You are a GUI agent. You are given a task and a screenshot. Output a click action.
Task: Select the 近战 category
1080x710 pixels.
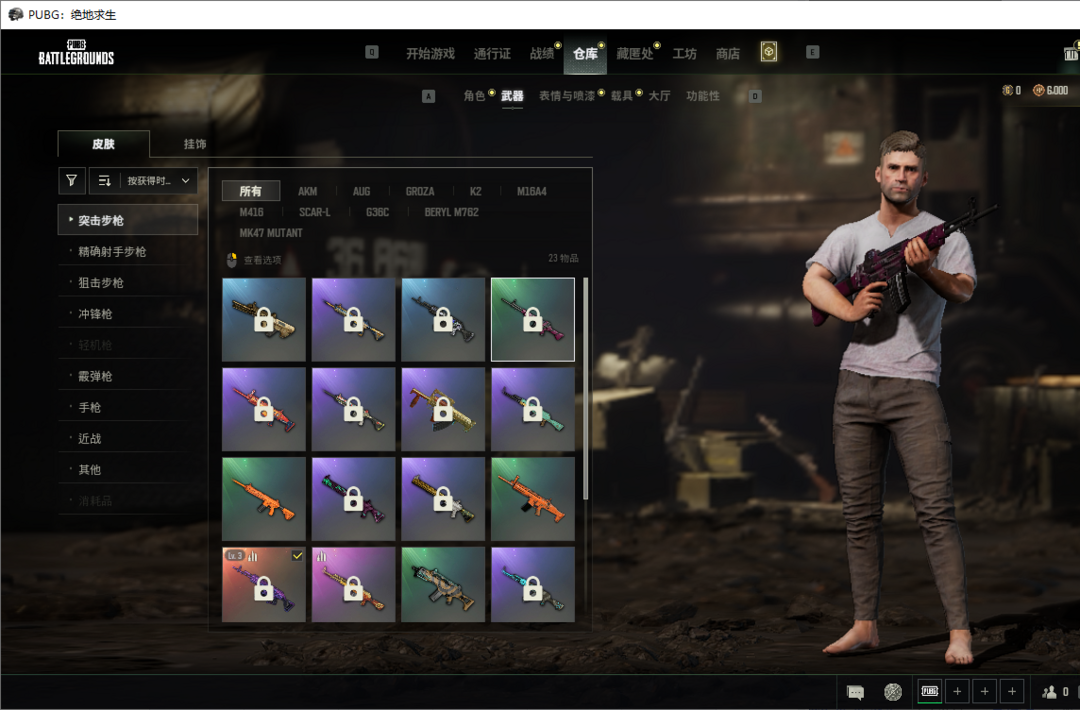pyautogui.click(x=128, y=439)
